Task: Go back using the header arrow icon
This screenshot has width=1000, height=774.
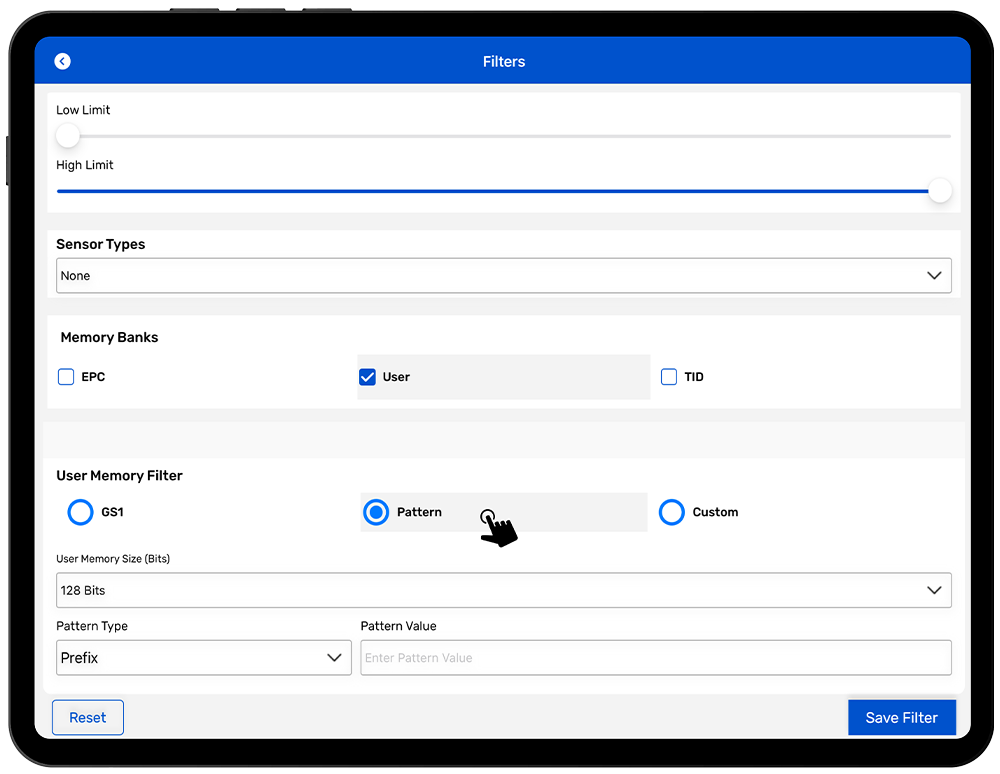Action: (63, 61)
